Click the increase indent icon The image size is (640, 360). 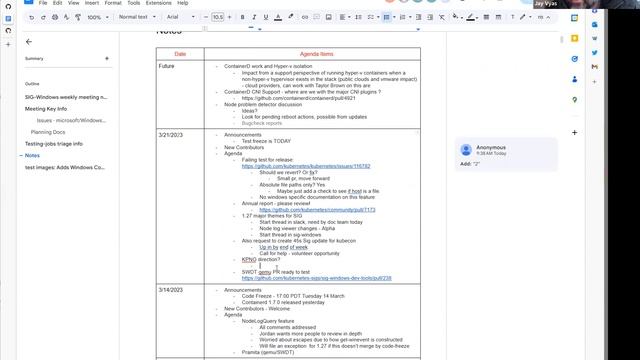[430, 17]
